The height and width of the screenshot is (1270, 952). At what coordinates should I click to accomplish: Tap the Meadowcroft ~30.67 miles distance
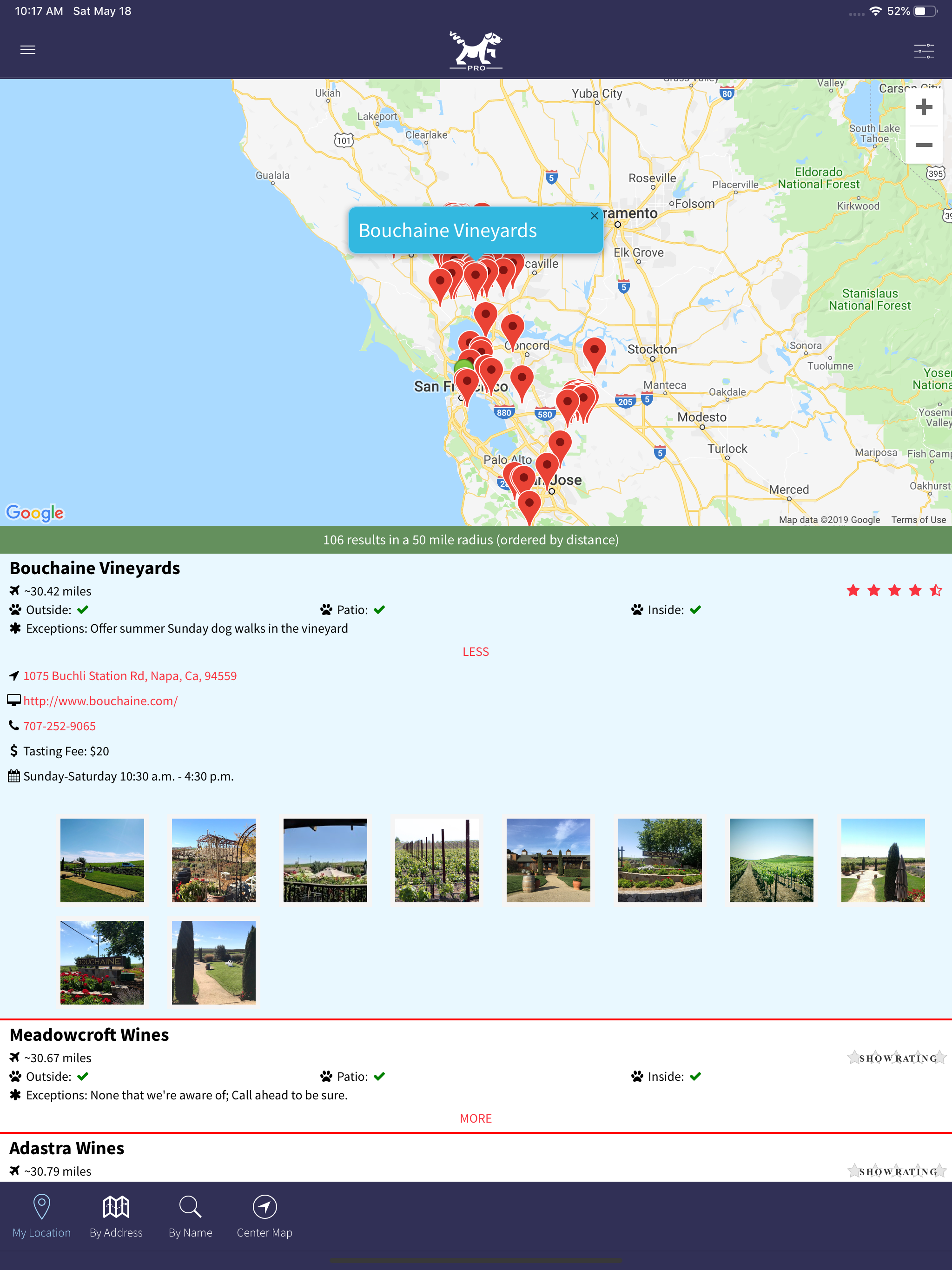58,1058
